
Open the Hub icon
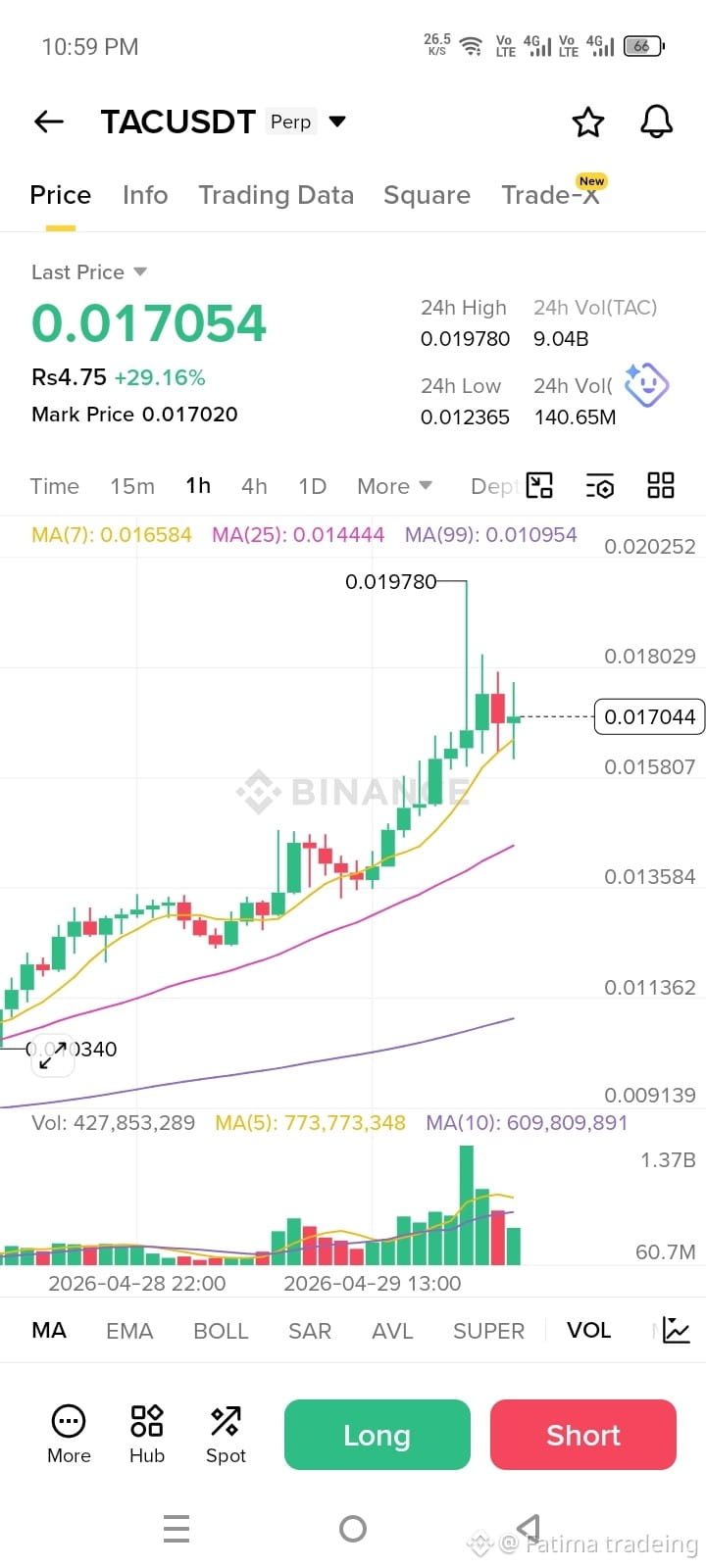[147, 1421]
